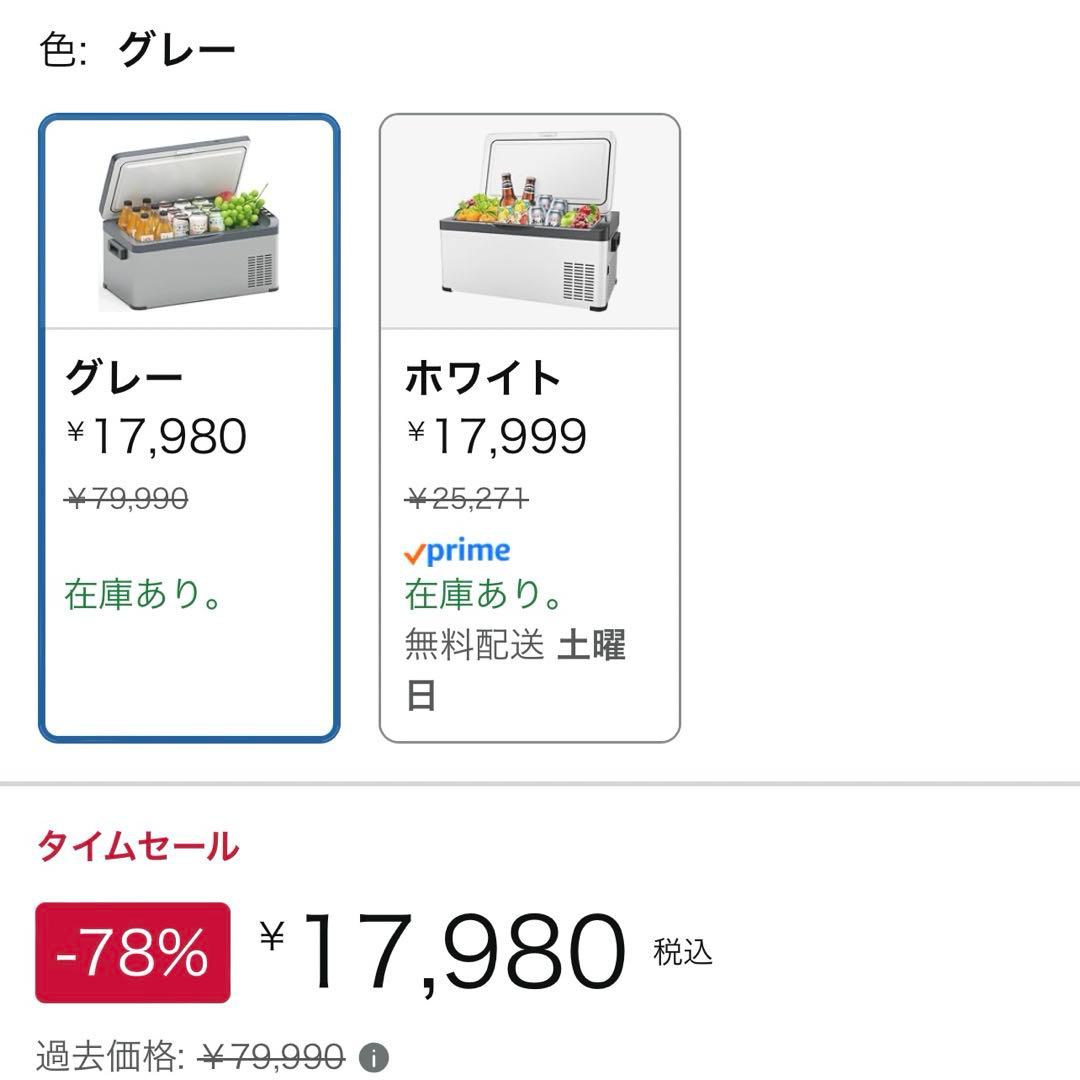The height and width of the screenshot is (1080, 1080).
Task: Click the タイムセール section heading
Action: 136,847
